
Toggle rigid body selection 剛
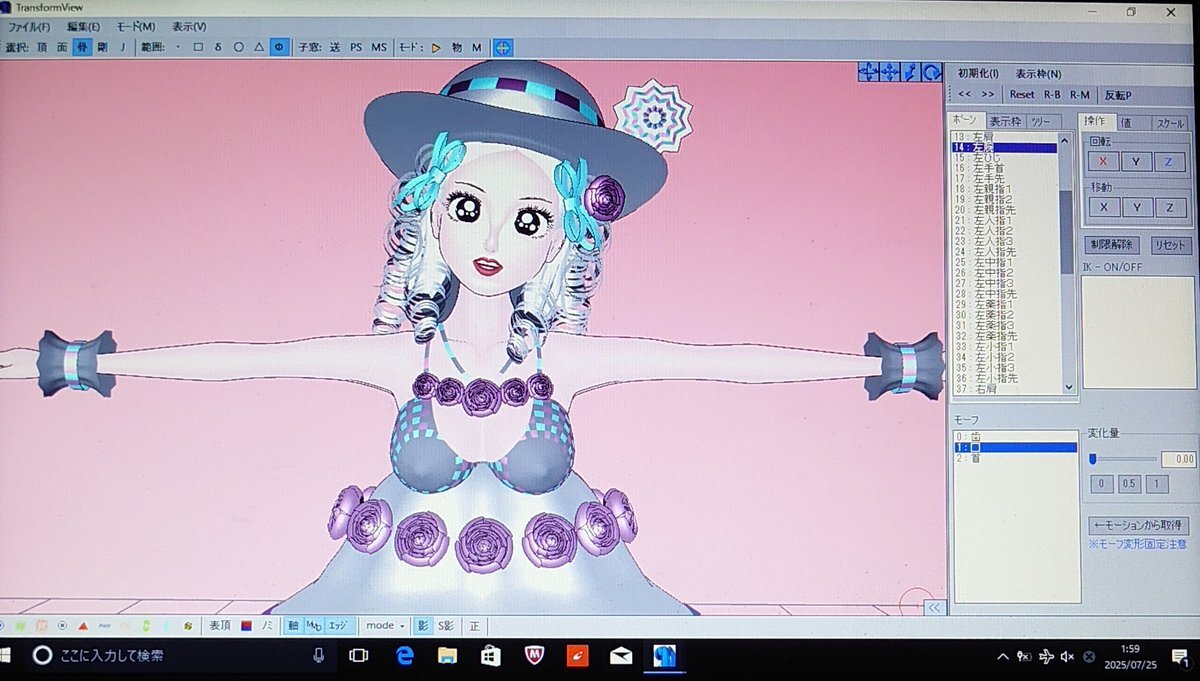coord(102,47)
